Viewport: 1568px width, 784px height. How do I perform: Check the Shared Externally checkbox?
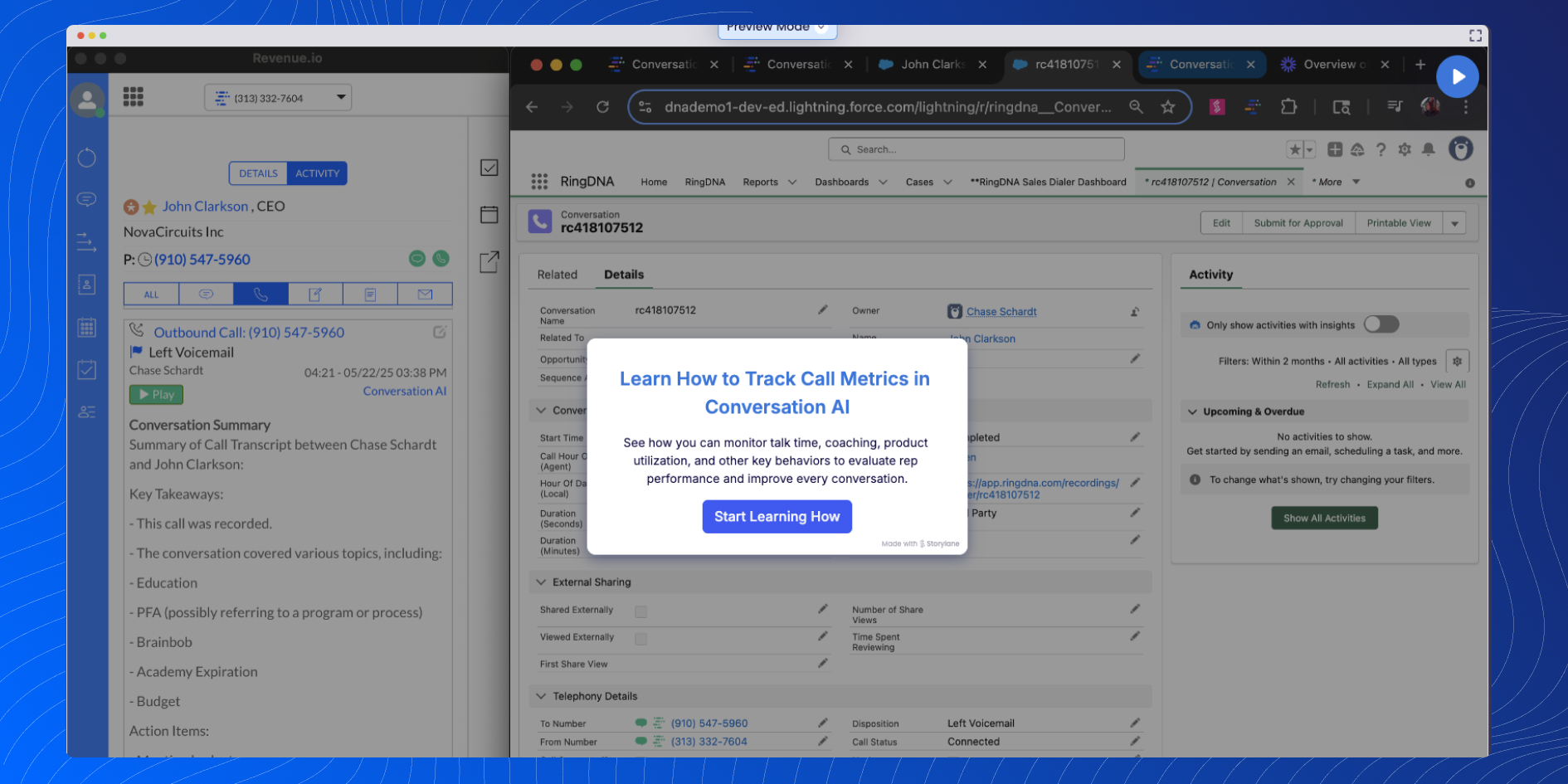(640, 611)
